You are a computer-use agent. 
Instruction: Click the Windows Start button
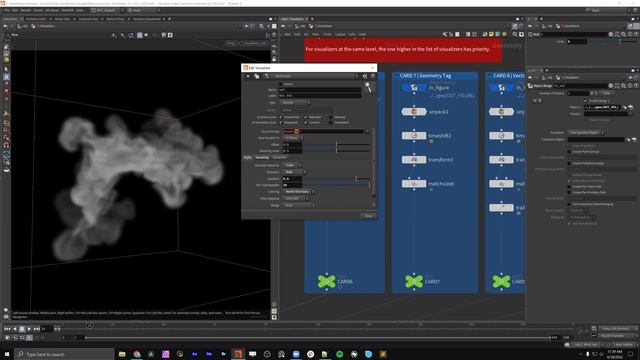click(7, 354)
